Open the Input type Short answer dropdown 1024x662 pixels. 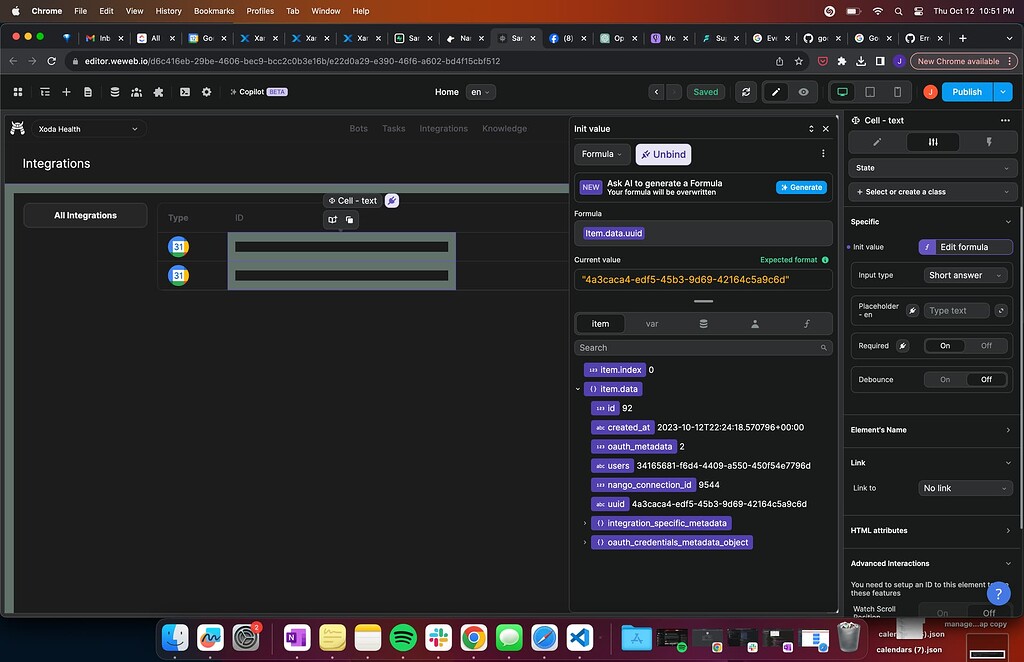coord(965,274)
